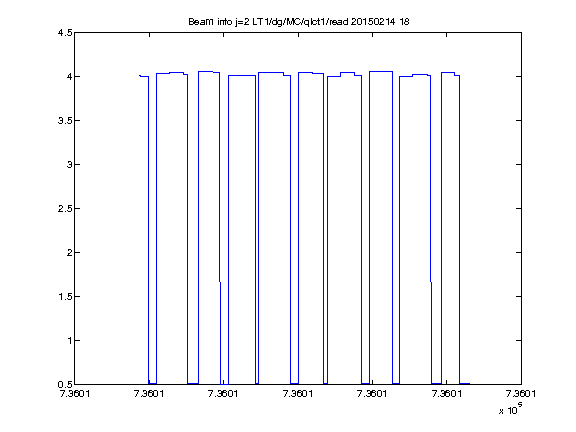Click the 3.5 y-axis tick label

click(x=65, y=120)
